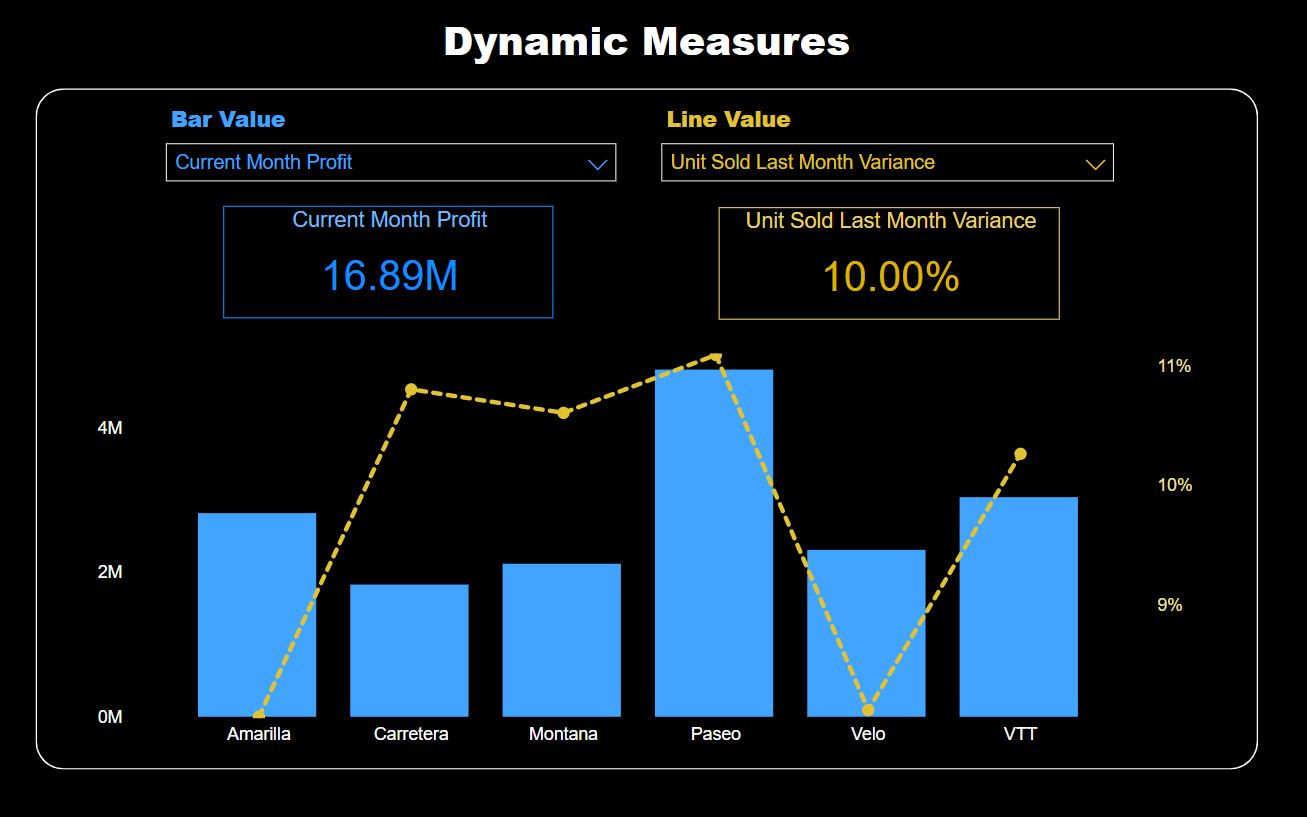Click the 10.00% variance card value
The height and width of the screenshot is (817, 1307).
pyautogui.click(x=891, y=277)
